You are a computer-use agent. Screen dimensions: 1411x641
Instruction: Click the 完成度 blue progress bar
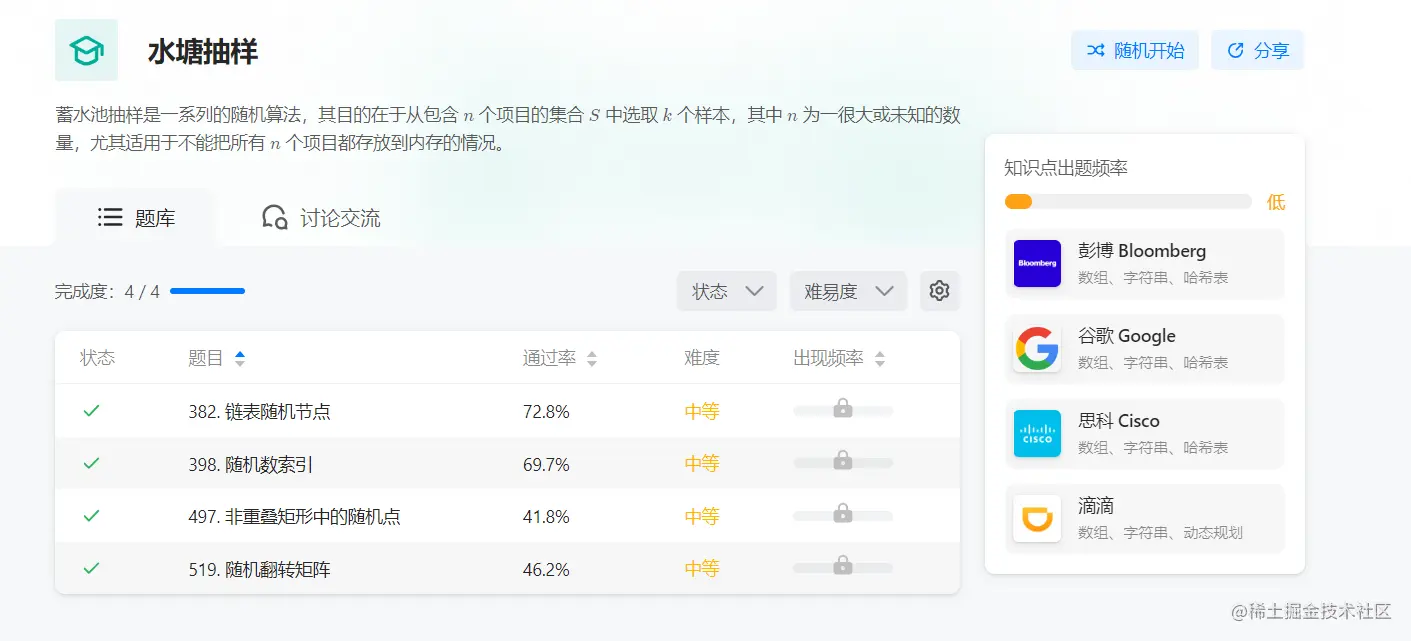(207, 291)
